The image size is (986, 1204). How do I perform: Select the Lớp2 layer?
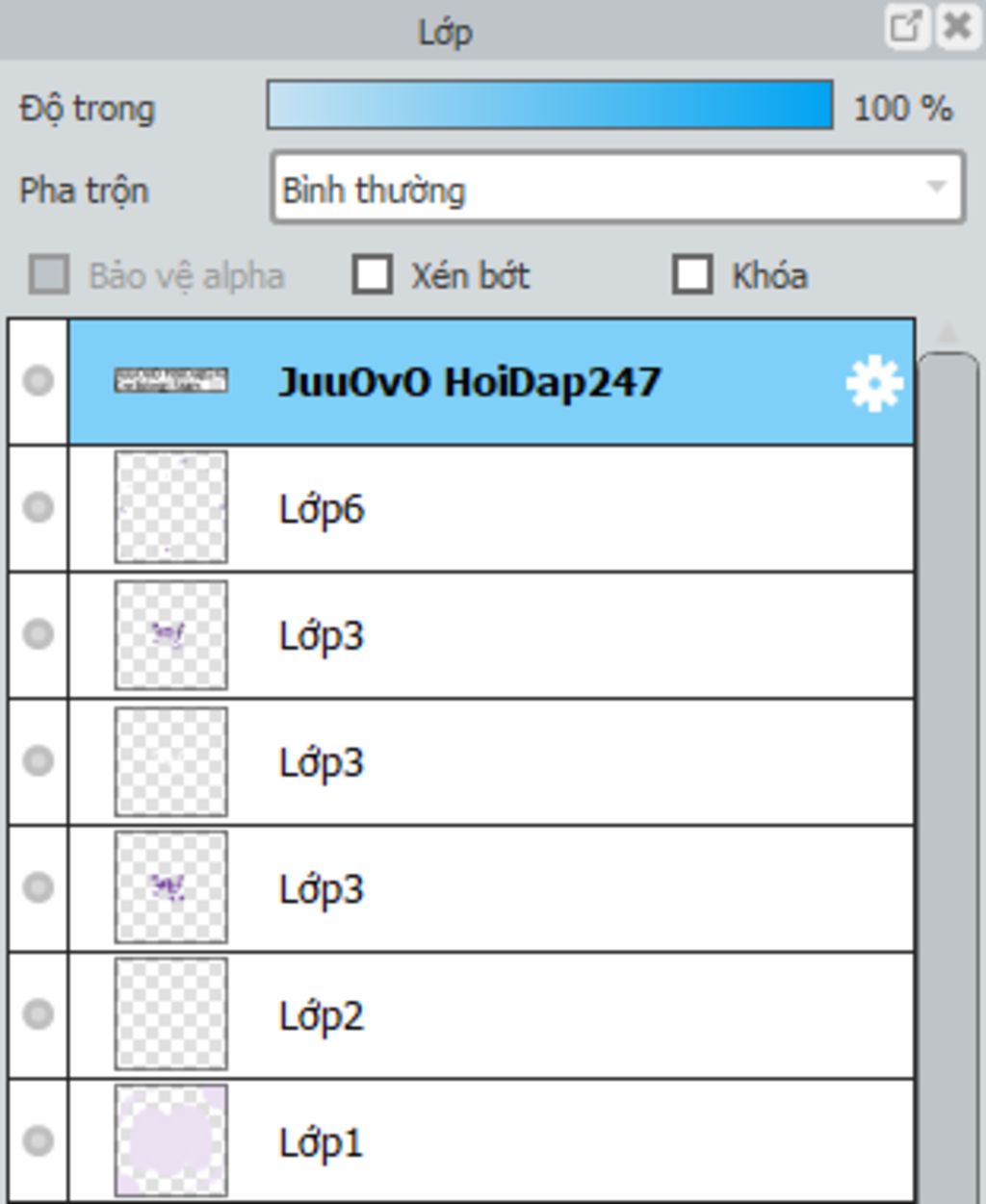pyautogui.click(x=491, y=1015)
